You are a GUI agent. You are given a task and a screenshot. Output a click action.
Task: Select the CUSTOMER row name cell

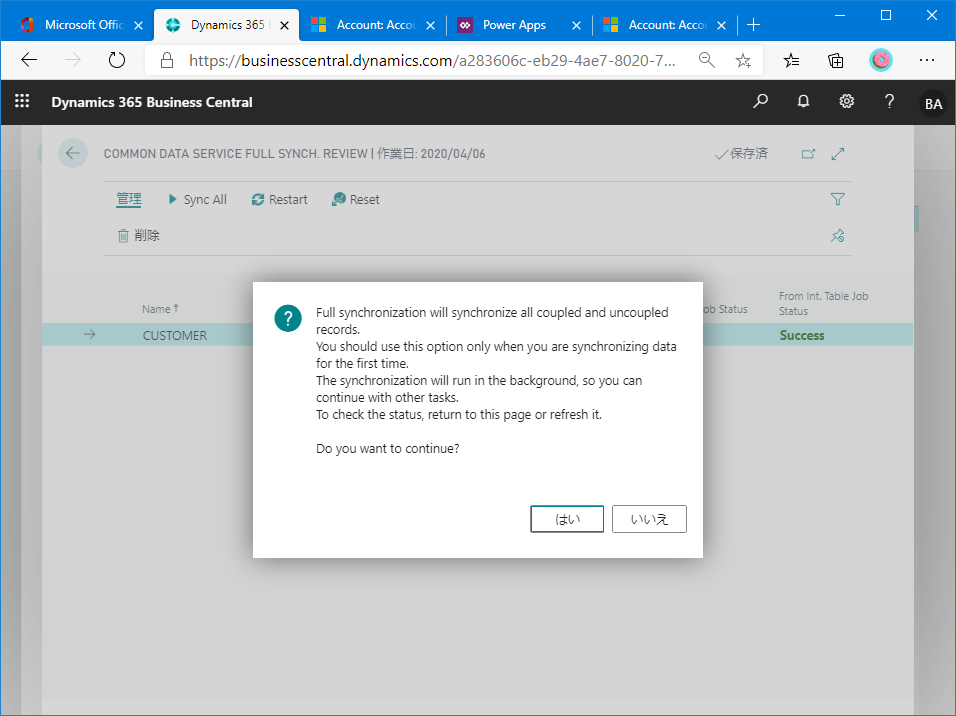point(175,335)
